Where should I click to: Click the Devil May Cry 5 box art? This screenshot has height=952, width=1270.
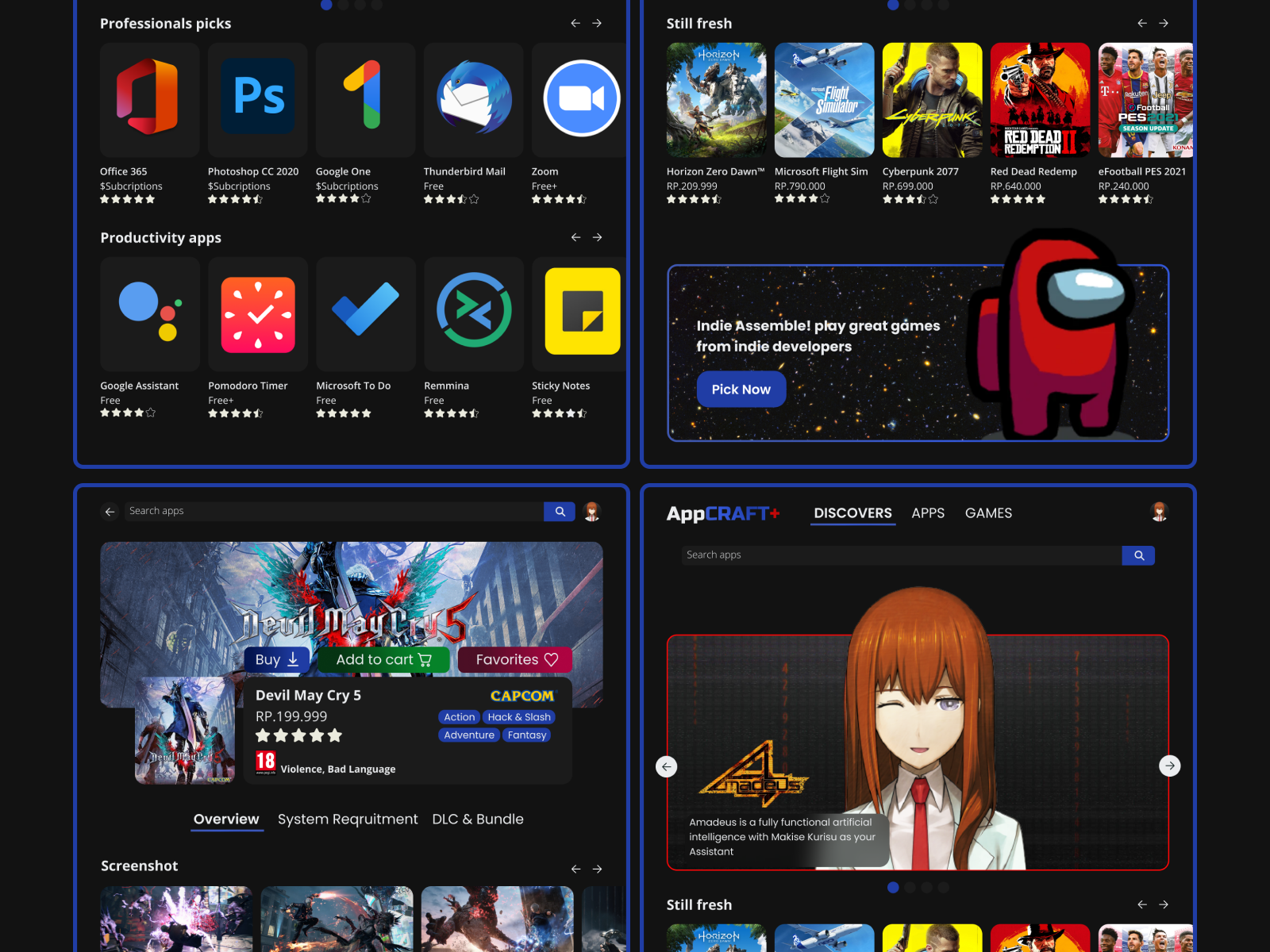point(185,731)
